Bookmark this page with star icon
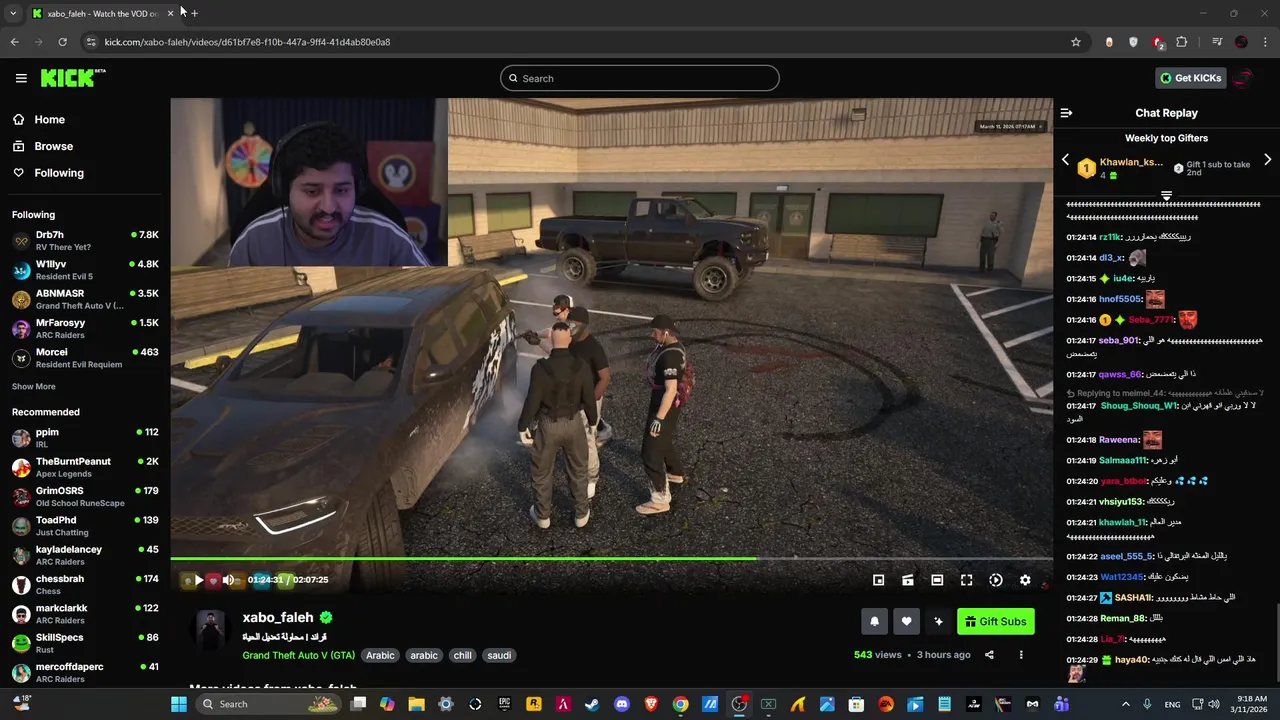The width and height of the screenshot is (1280, 720). pyautogui.click(x=1076, y=42)
